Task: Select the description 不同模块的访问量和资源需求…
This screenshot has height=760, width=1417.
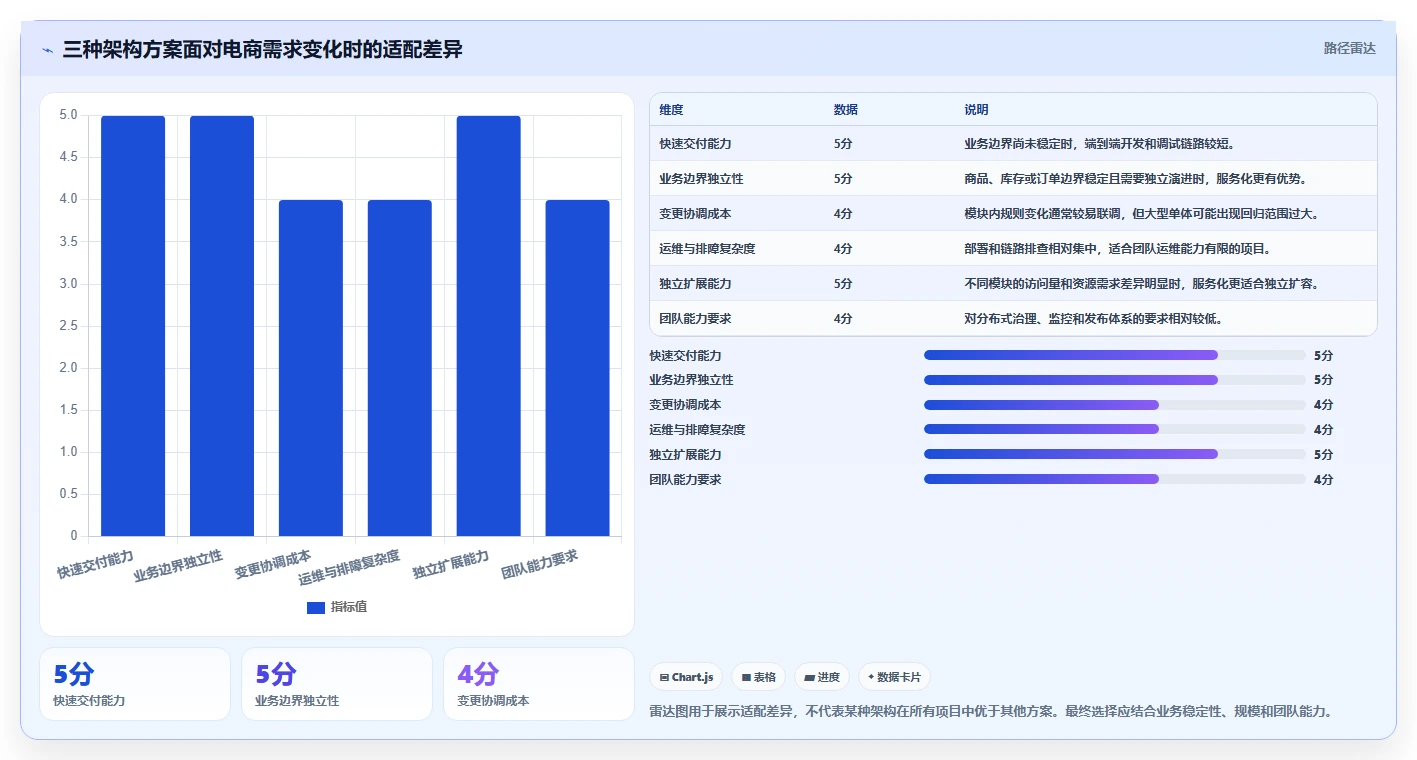Action: point(1142,284)
